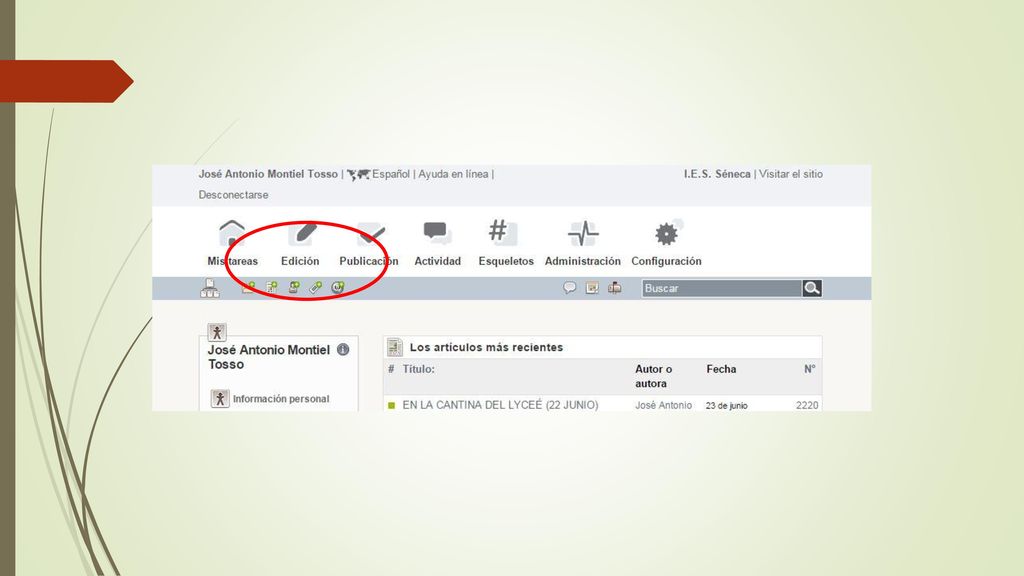This screenshot has width=1024, height=576.
Task: Click the Fecha column header
Action: 721,369
